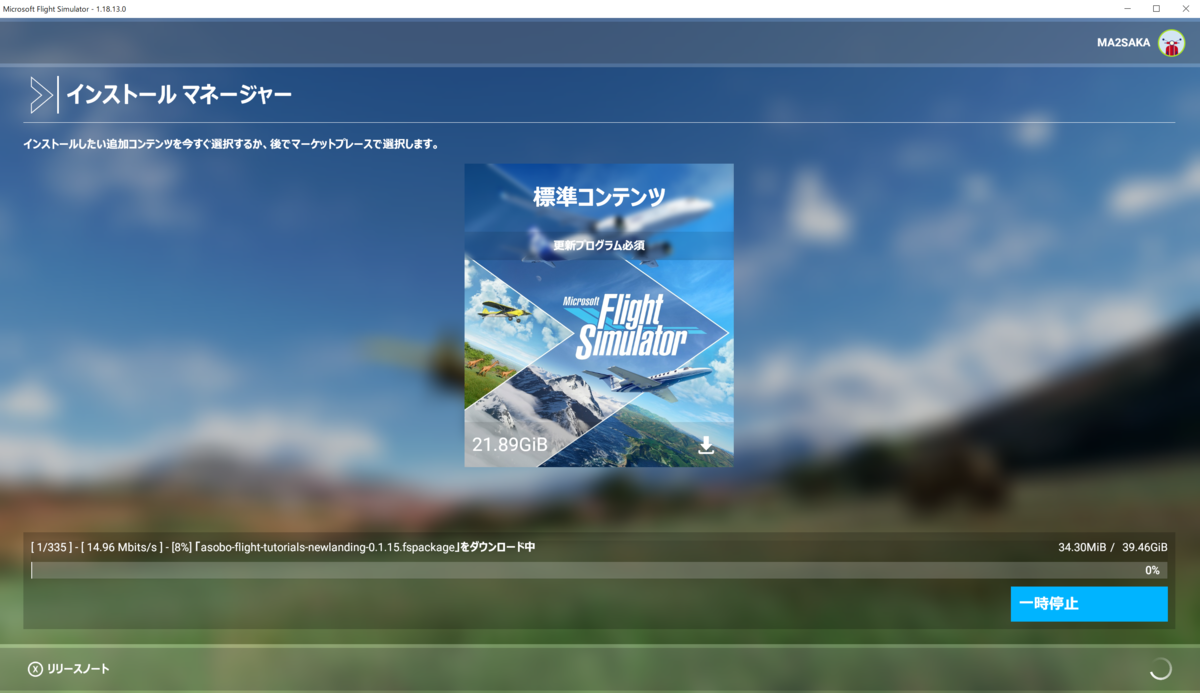Image resolution: width=1200 pixels, height=693 pixels.
Task: Click the download arrow icon on 標準コンテンツ card
Action: point(706,445)
